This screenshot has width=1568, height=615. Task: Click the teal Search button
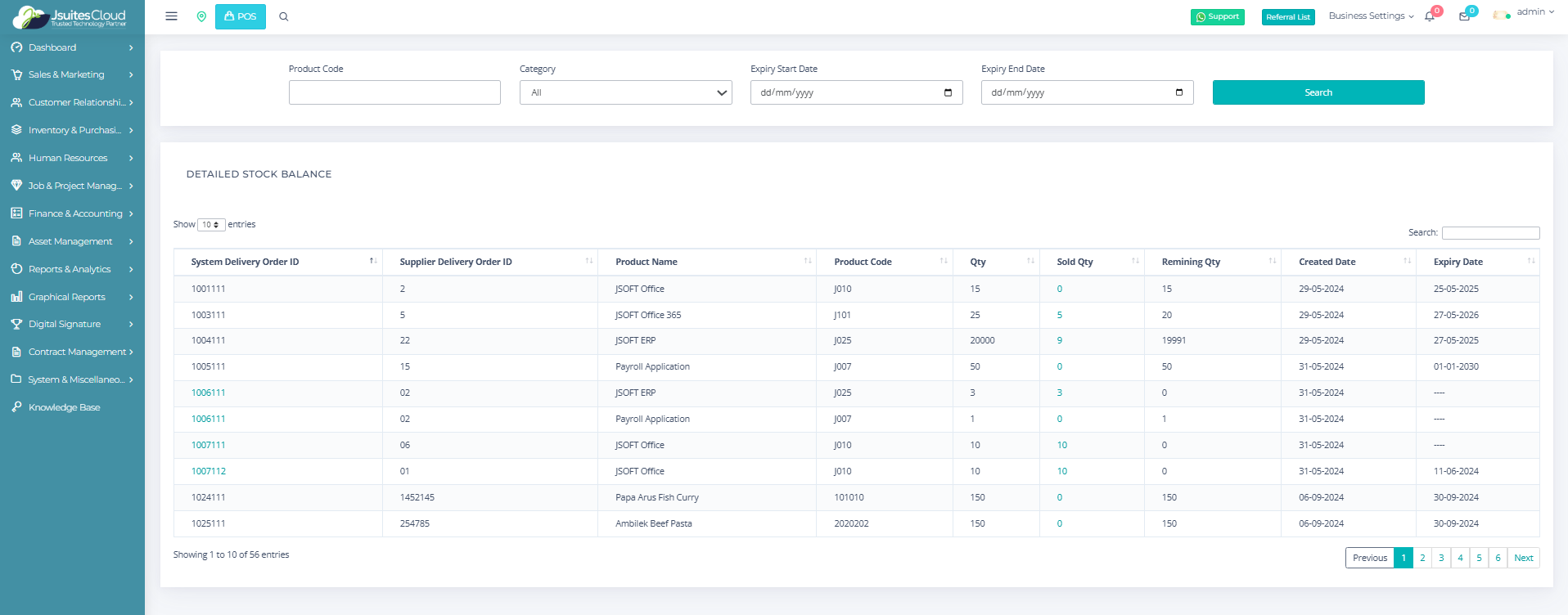coord(1318,92)
